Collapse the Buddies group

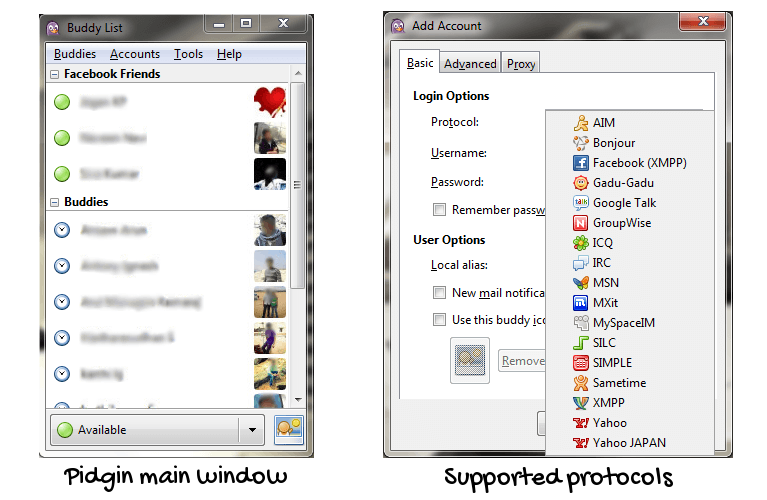click(55, 202)
